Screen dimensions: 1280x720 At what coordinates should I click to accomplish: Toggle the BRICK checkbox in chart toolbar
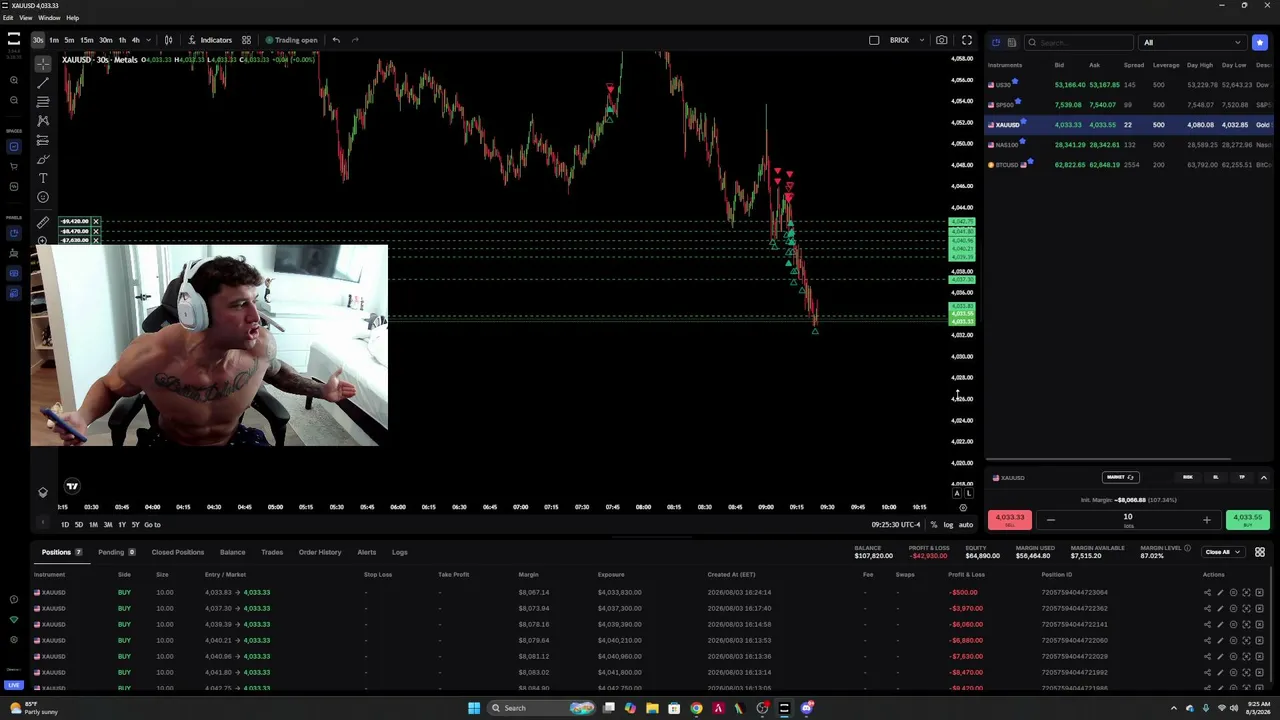(x=874, y=40)
